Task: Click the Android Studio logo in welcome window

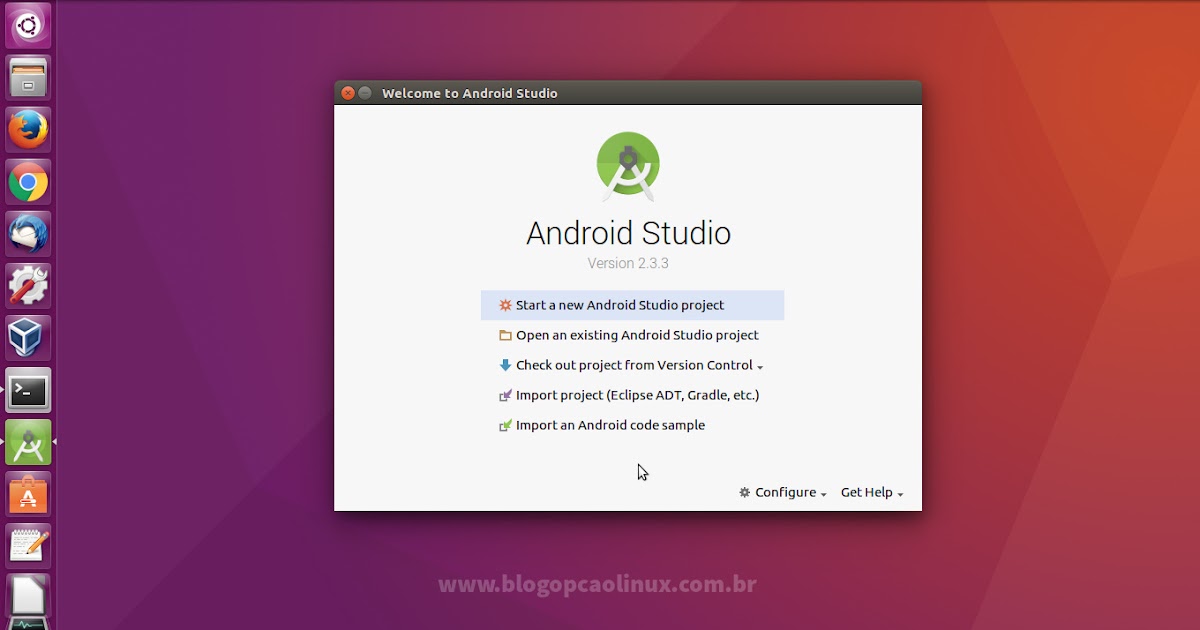Action: (628, 166)
